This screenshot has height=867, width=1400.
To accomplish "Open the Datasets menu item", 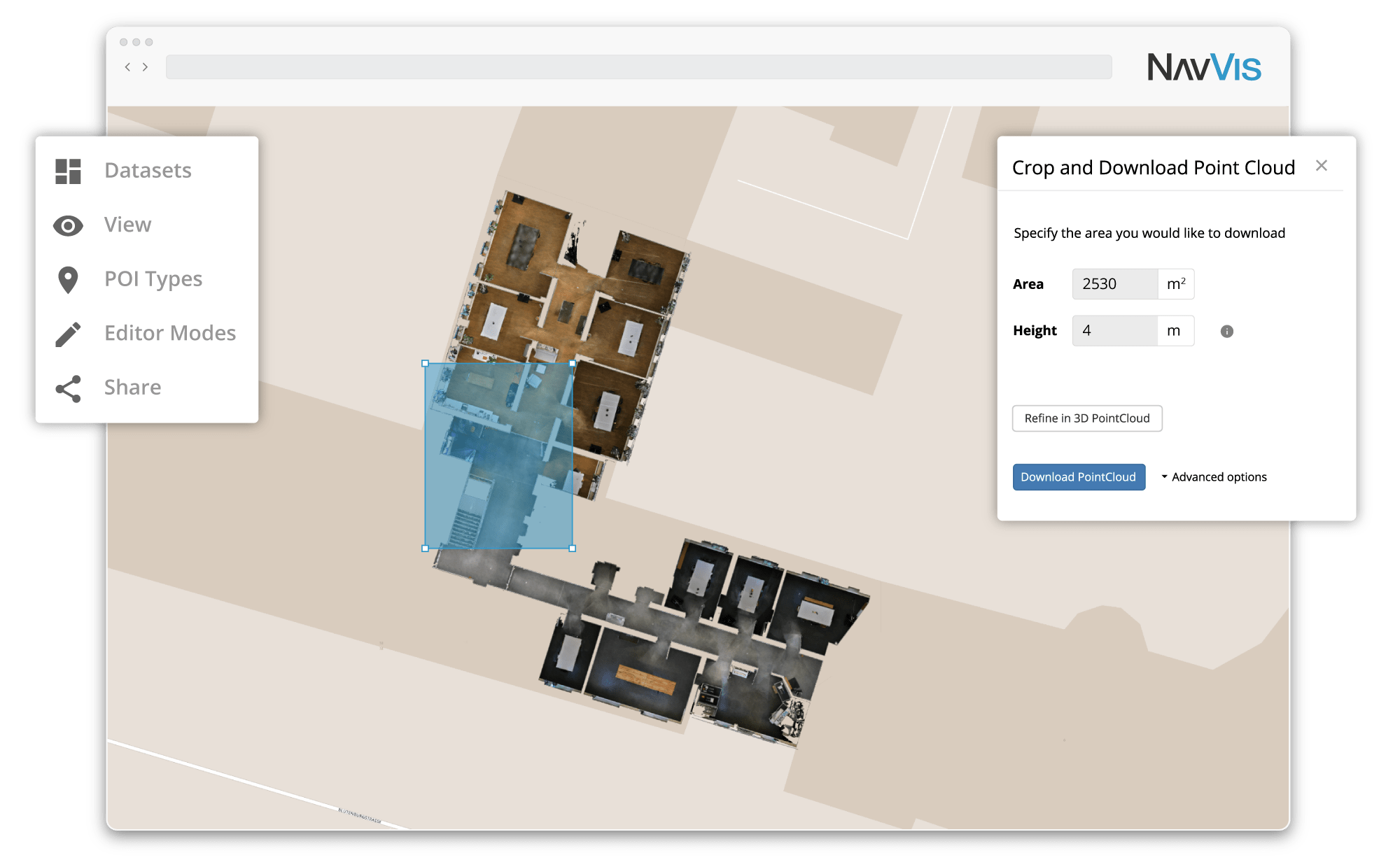I will click(148, 171).
